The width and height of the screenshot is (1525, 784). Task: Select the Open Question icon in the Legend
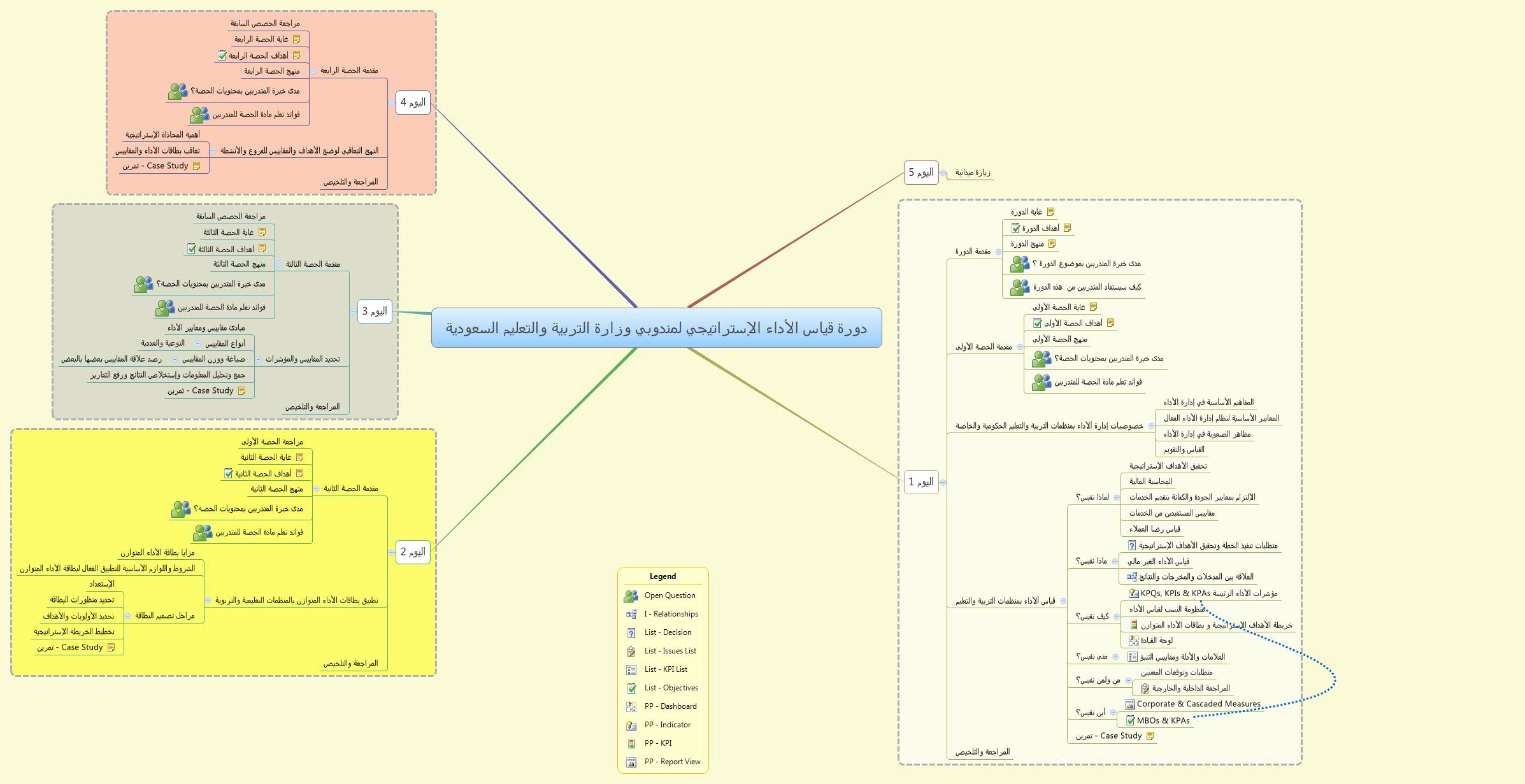pos(629,595)
